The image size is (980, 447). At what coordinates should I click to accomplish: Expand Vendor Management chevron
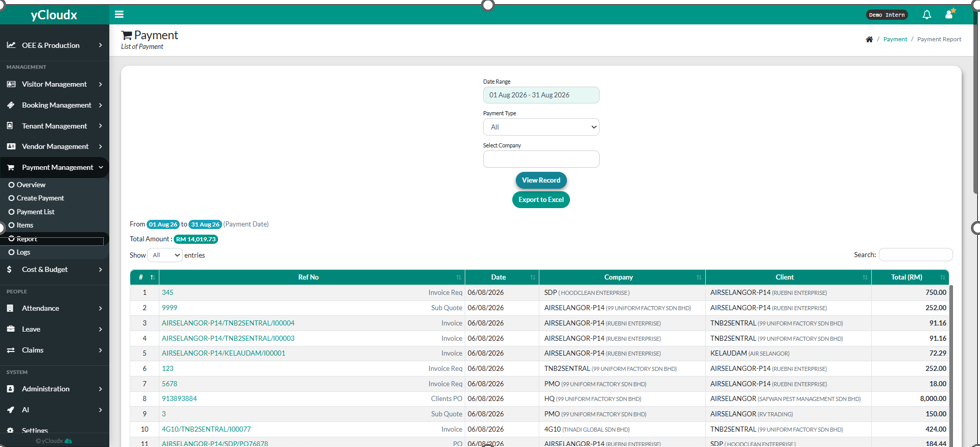click(100, 146)
